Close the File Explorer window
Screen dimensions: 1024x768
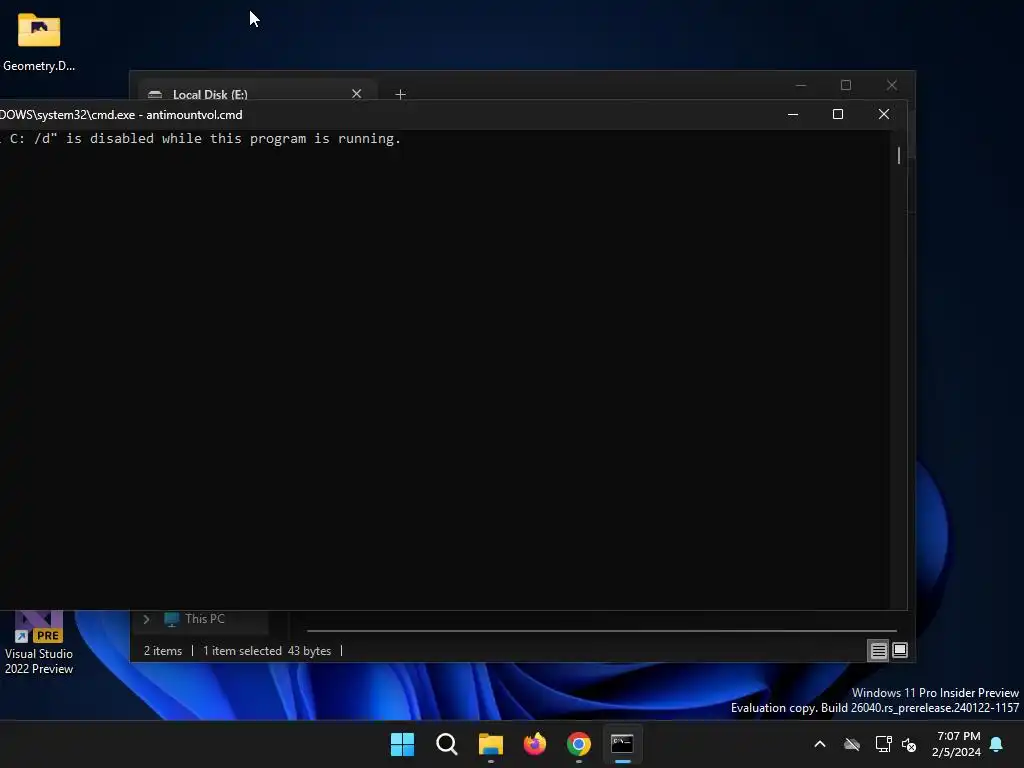click(x=891, y=85)
